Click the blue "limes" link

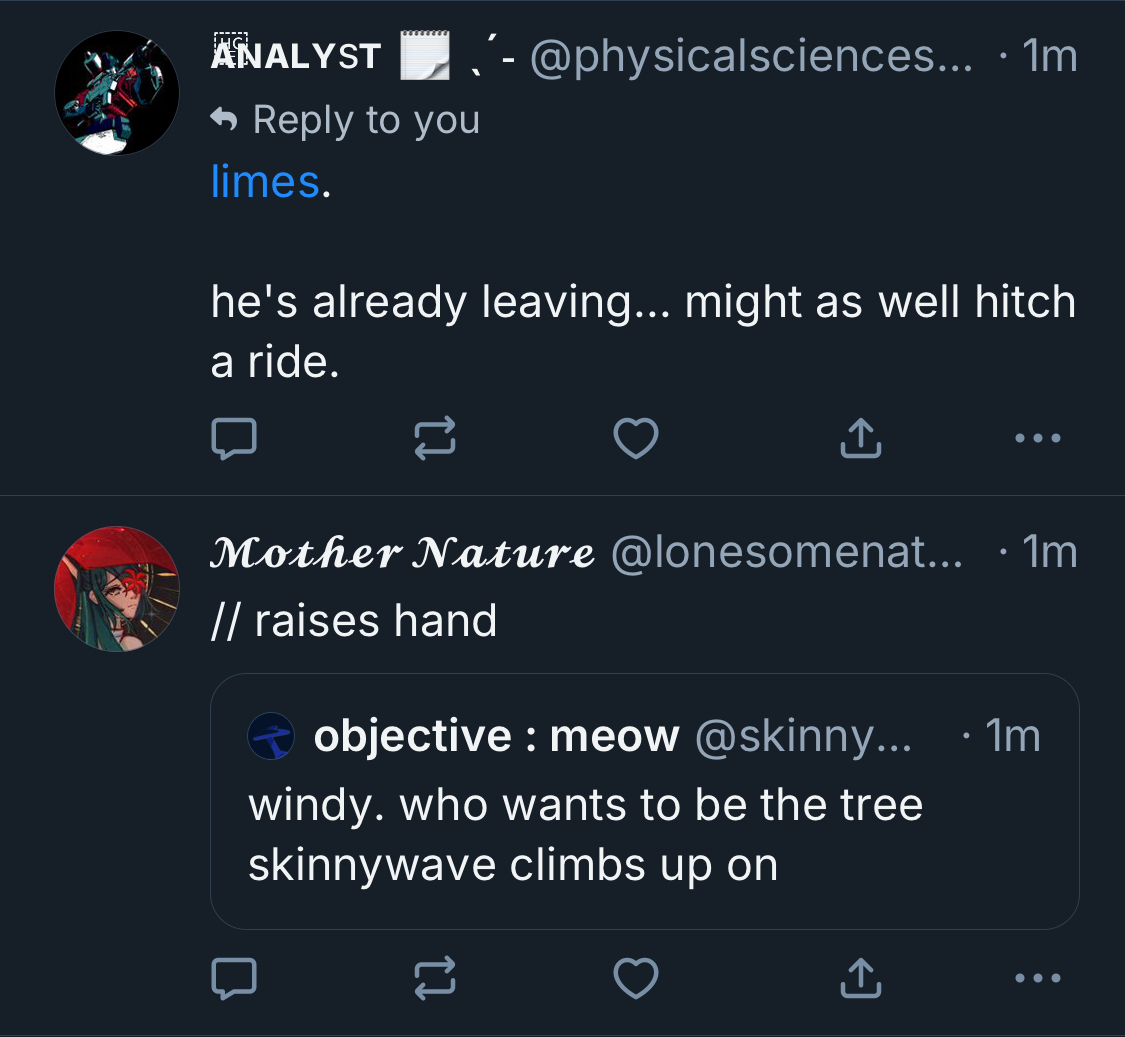(265, 182)
